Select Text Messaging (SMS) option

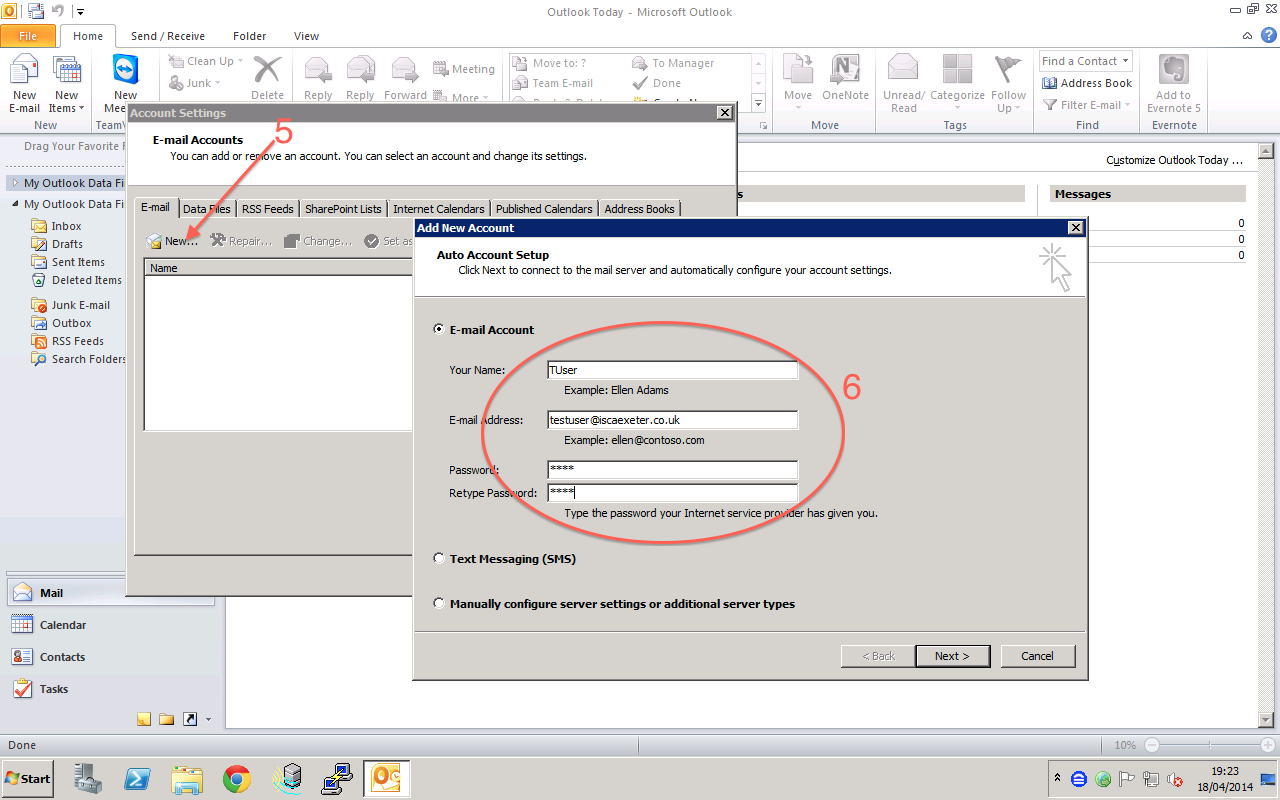pyautogui.click(x=439, y=559)
